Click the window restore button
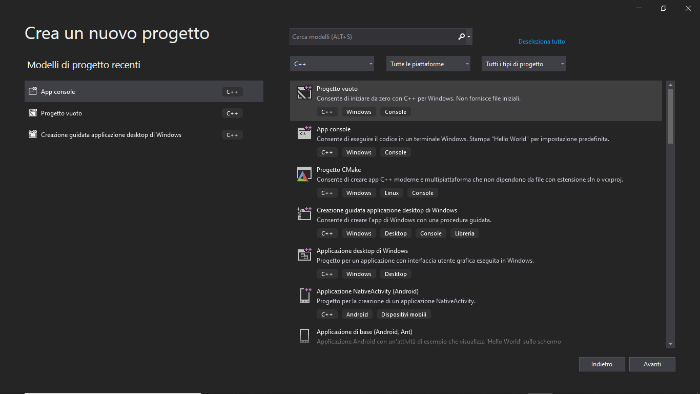This screenshot has width=700, height=394. (x=663, y=8)
